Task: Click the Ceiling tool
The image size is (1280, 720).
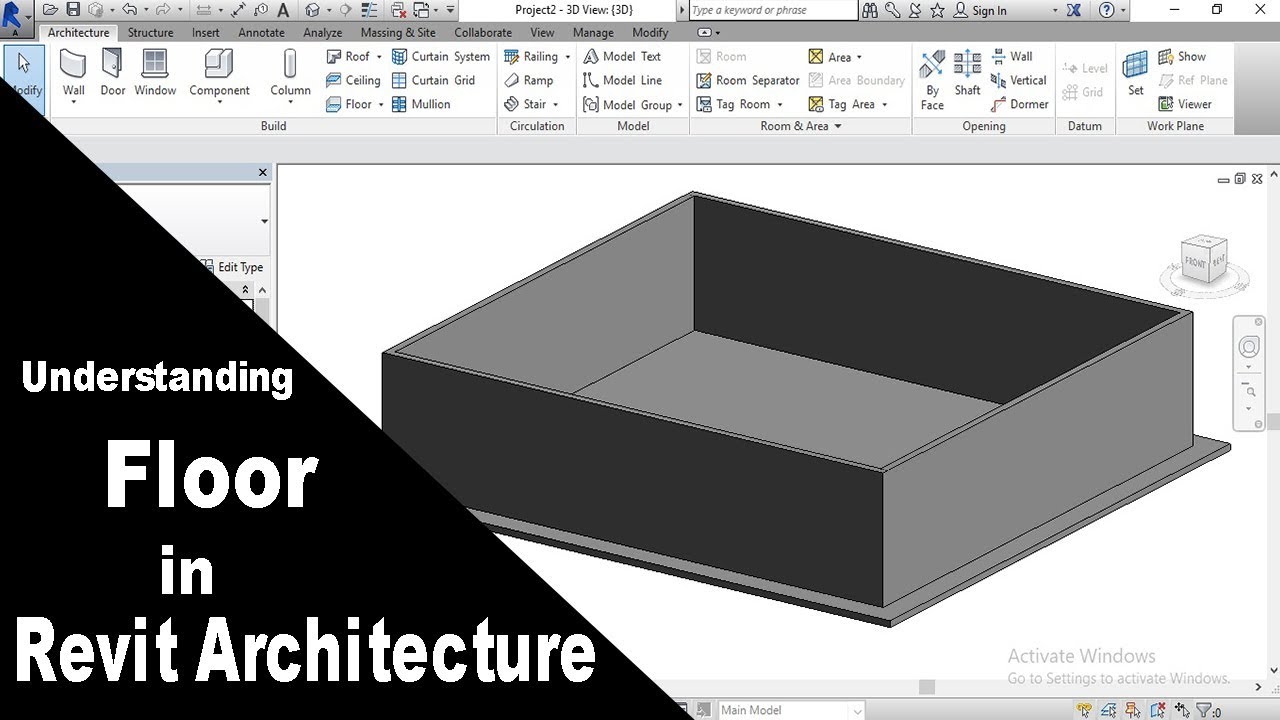Action: [x=353, y=80]
